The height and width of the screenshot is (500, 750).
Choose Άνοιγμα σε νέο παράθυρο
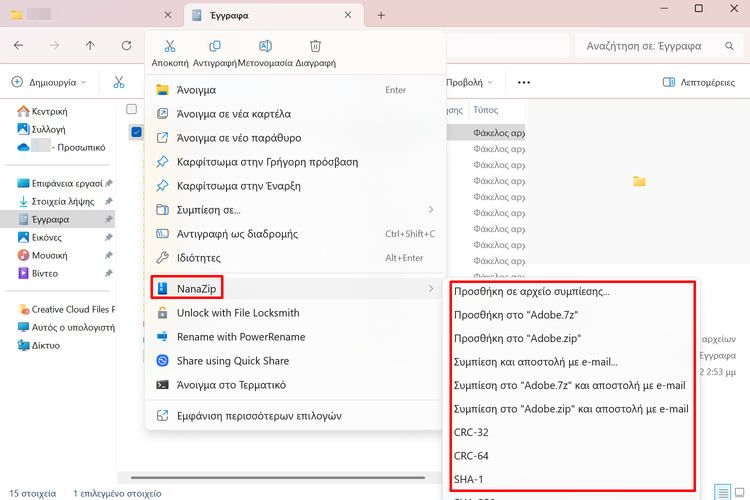[296, 138]
